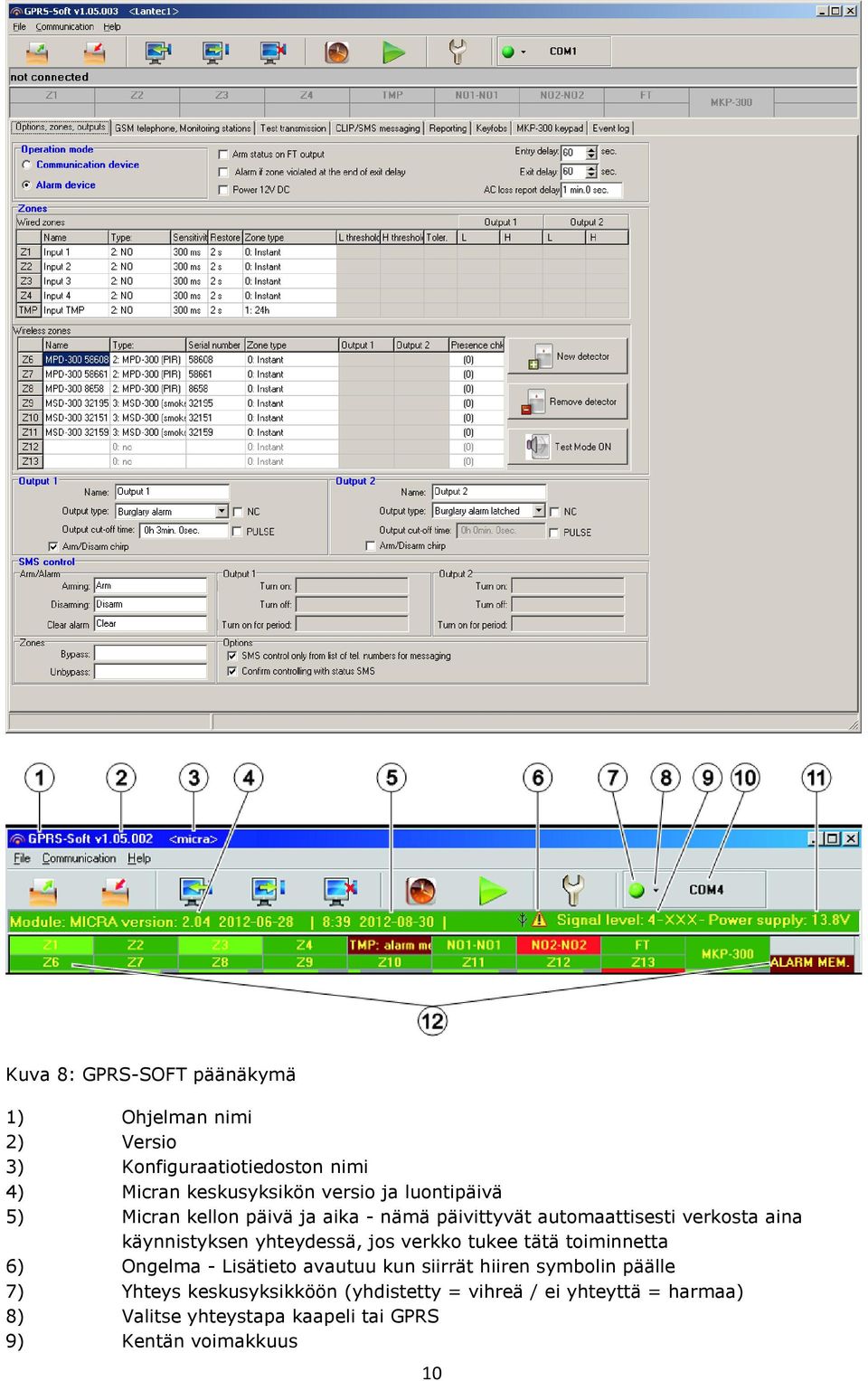
Task: Click AC loss report delay field
Action: point(591,190)
